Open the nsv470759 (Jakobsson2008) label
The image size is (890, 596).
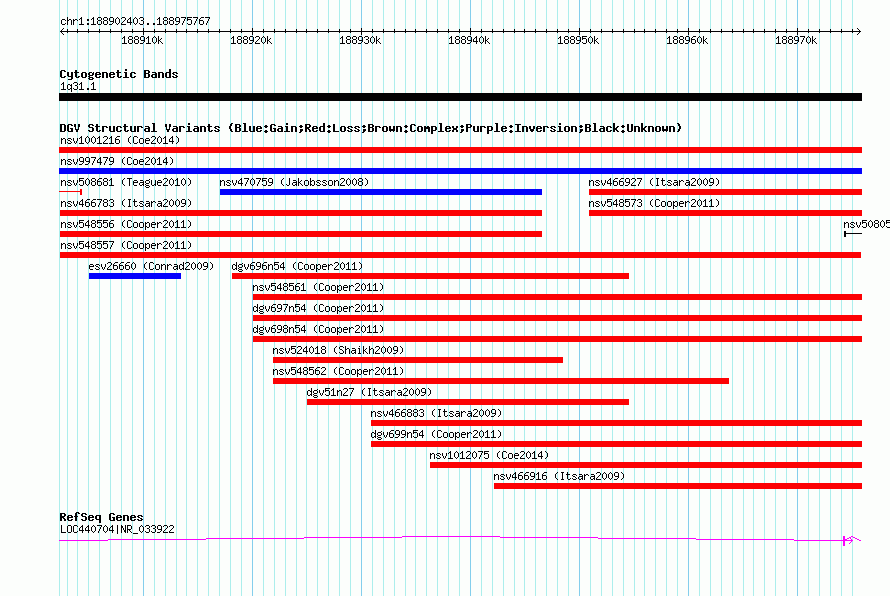[x=294, y=182]
